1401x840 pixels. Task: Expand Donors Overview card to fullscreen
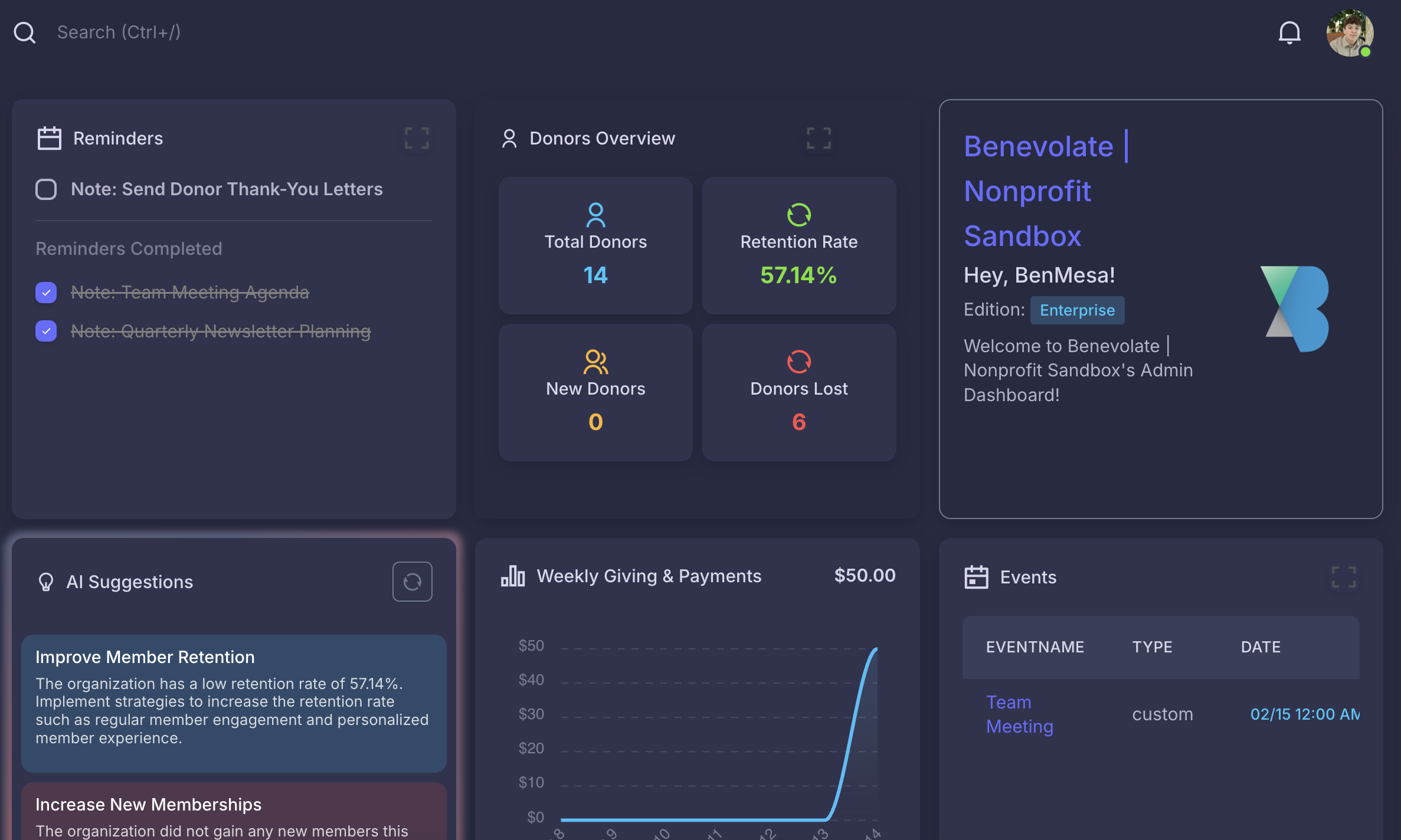[819, 138]
